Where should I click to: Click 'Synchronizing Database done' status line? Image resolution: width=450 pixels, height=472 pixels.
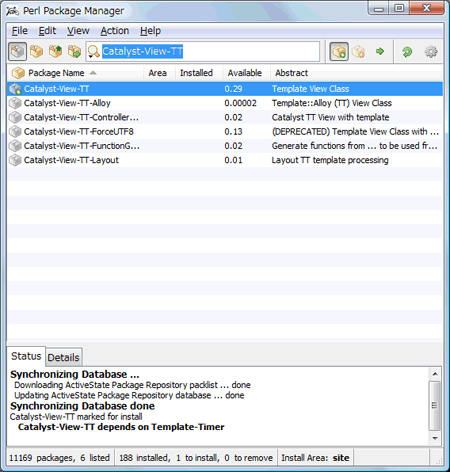82,406
